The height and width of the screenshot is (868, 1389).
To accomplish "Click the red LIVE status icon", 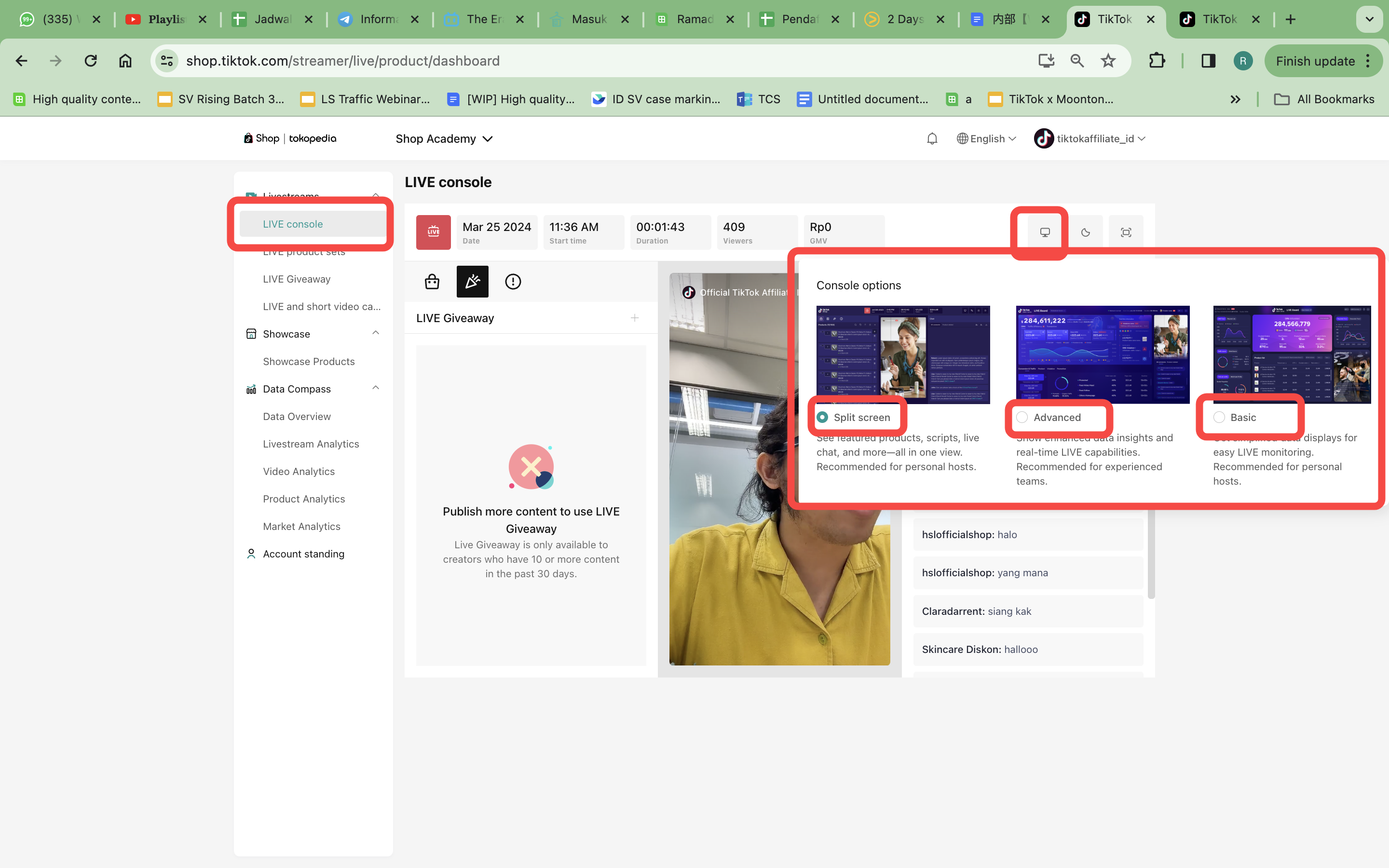I will tap(434, 232).
